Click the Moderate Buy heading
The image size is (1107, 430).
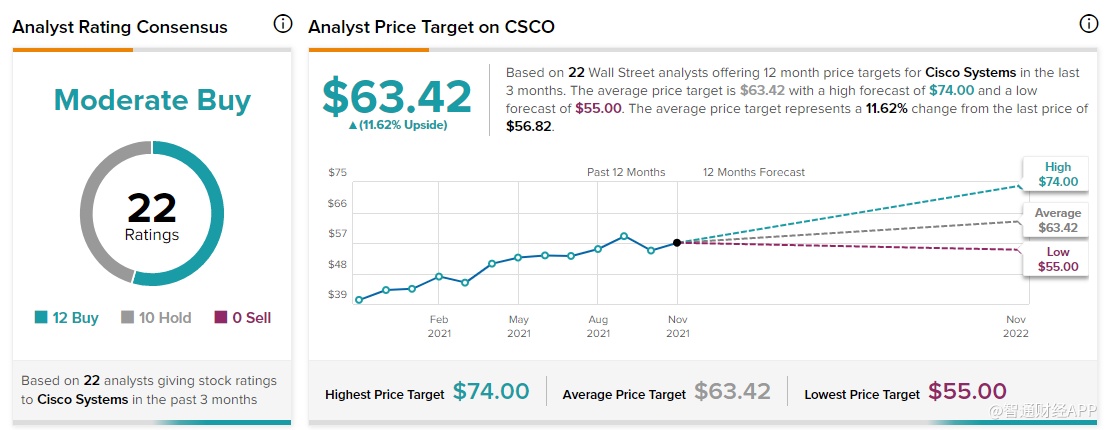pyautogui.click(x=152, y=100)
